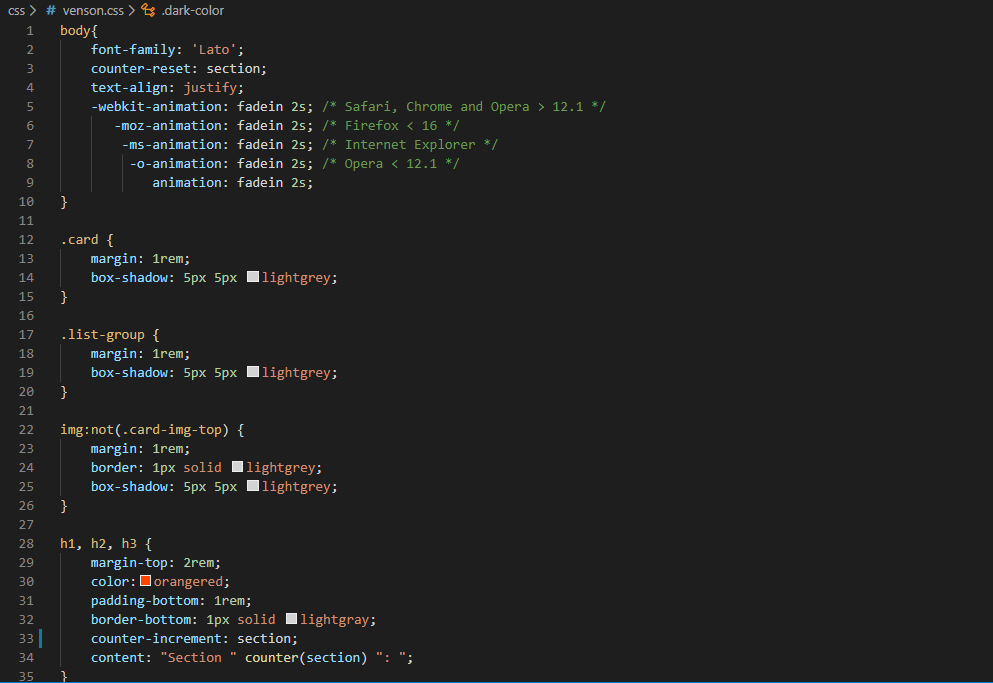The image size is (993, 683).
Task: Click lightgrey swatch in .list-group box-shadow
Action: point(253,372)
